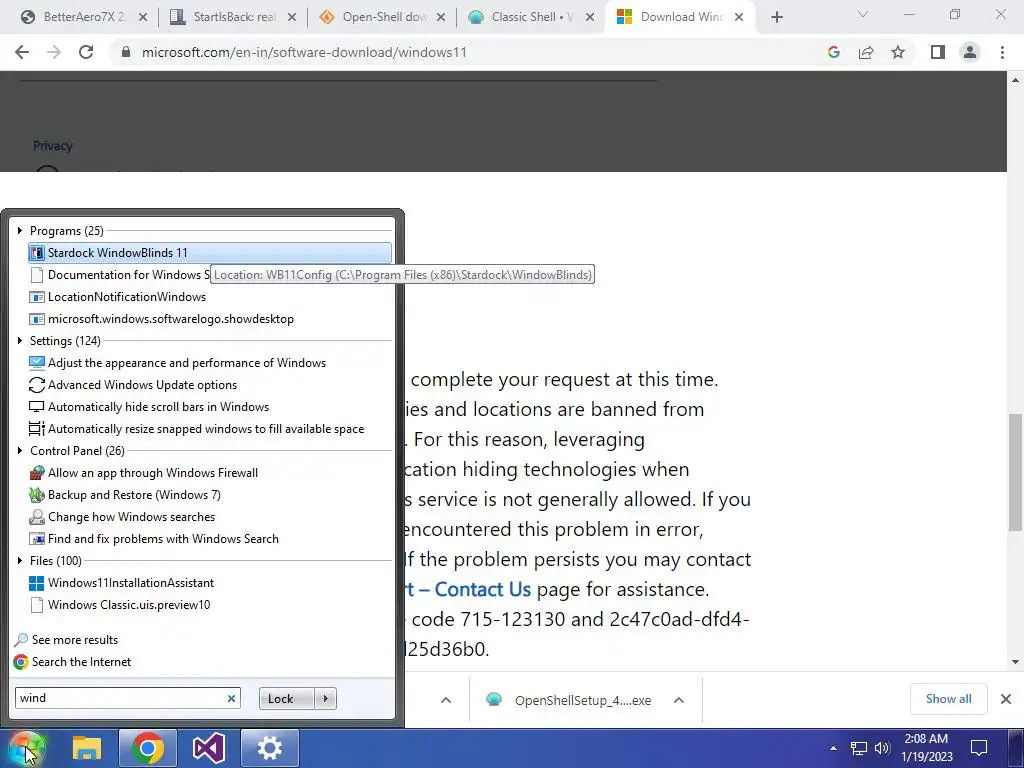Select the Download Windows tab
Image resolution: width=1024 pixels, height=768 pixels.
pyautogui.click(x=679, y=17)
